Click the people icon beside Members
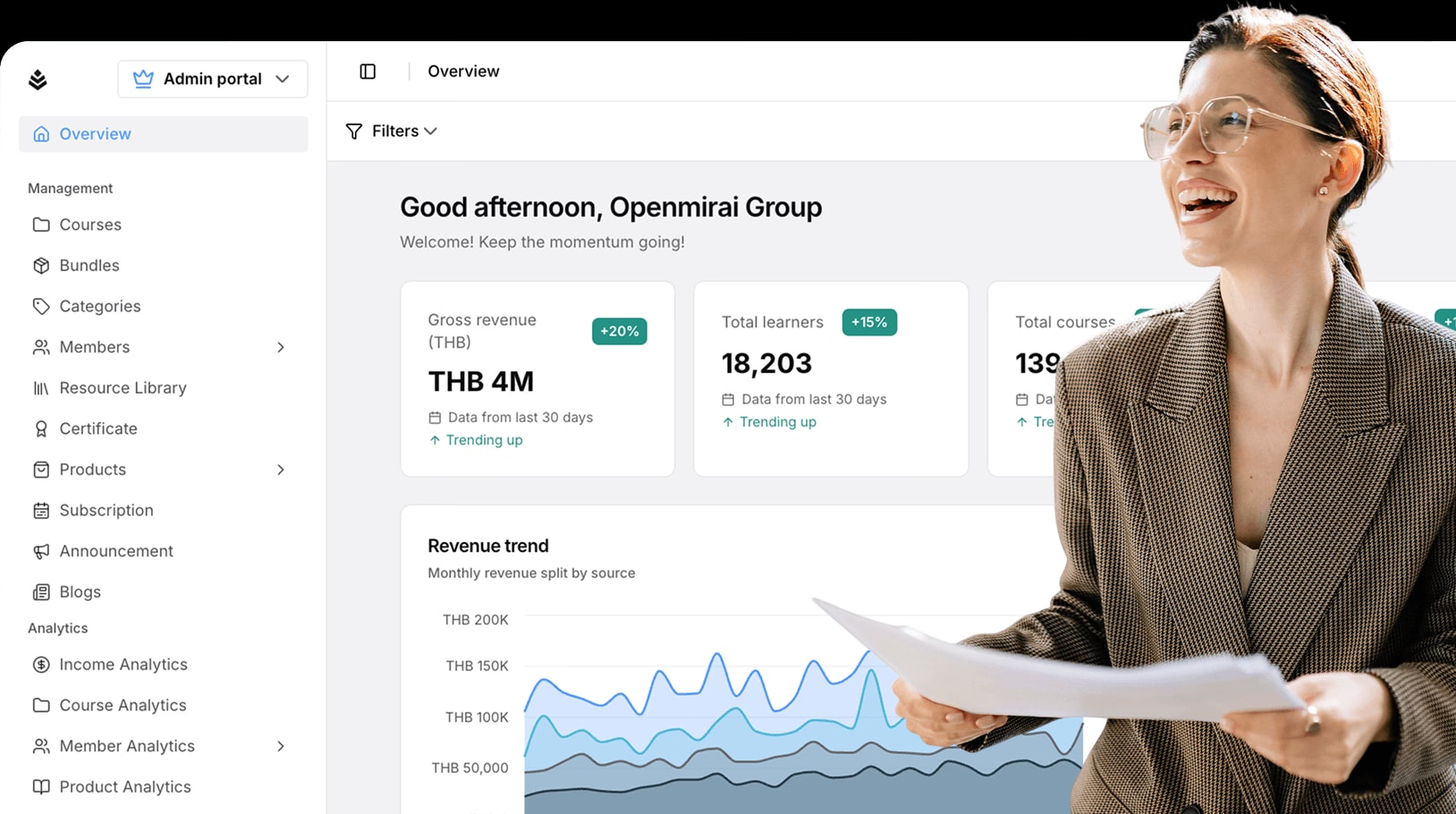The width and height of the screenshot is (1456, 814). (x=41, y=347)
